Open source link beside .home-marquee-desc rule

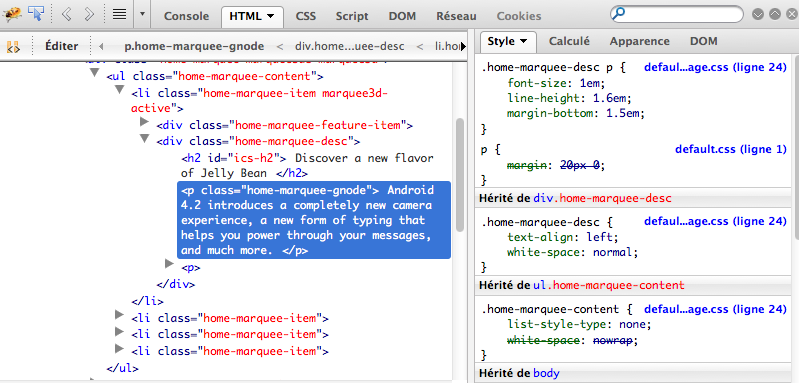coord(715,222)
